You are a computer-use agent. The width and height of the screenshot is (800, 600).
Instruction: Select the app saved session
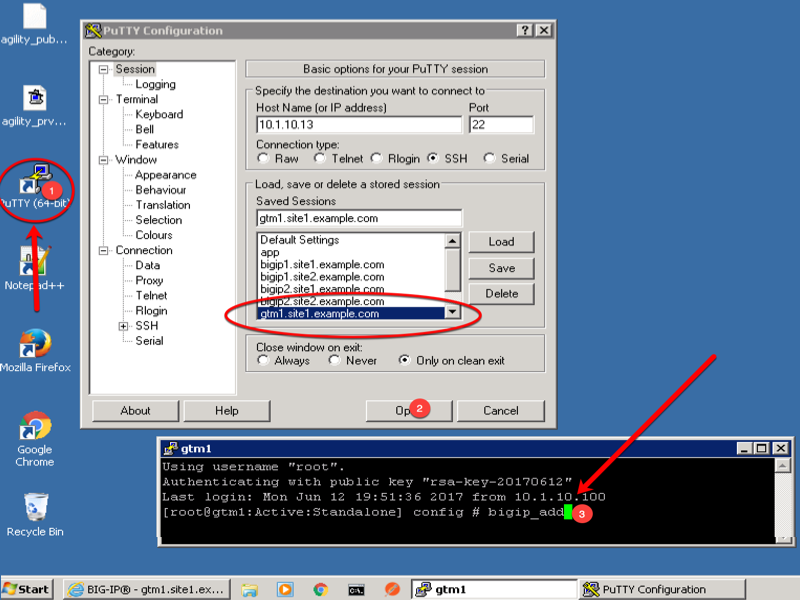coord(351,253)
